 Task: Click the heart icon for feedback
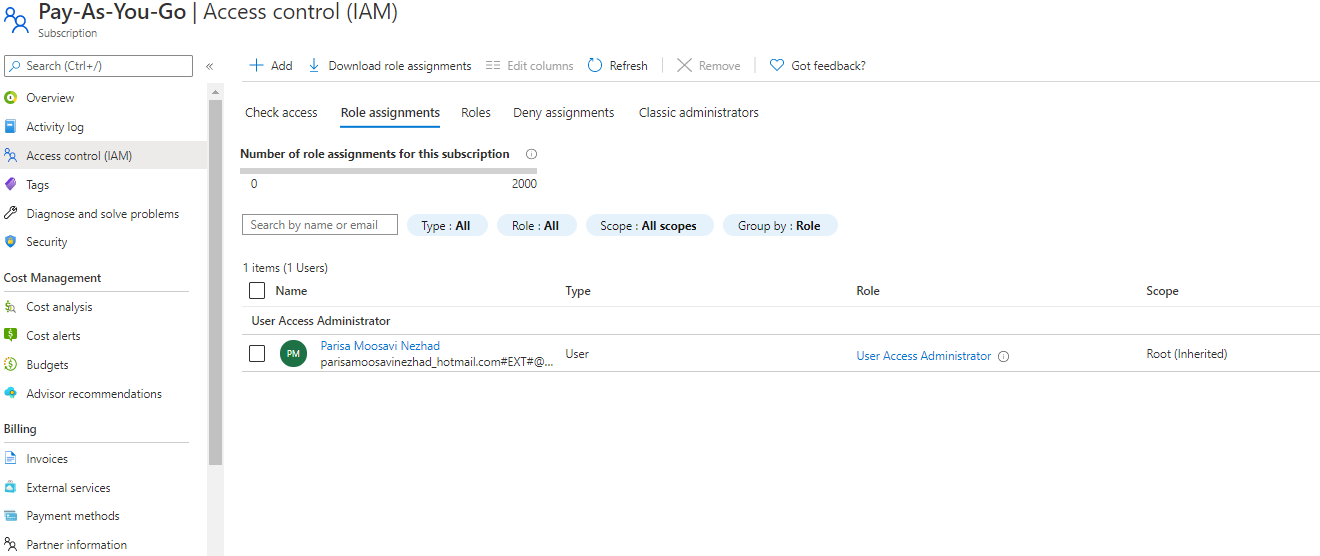pos(777,65)
